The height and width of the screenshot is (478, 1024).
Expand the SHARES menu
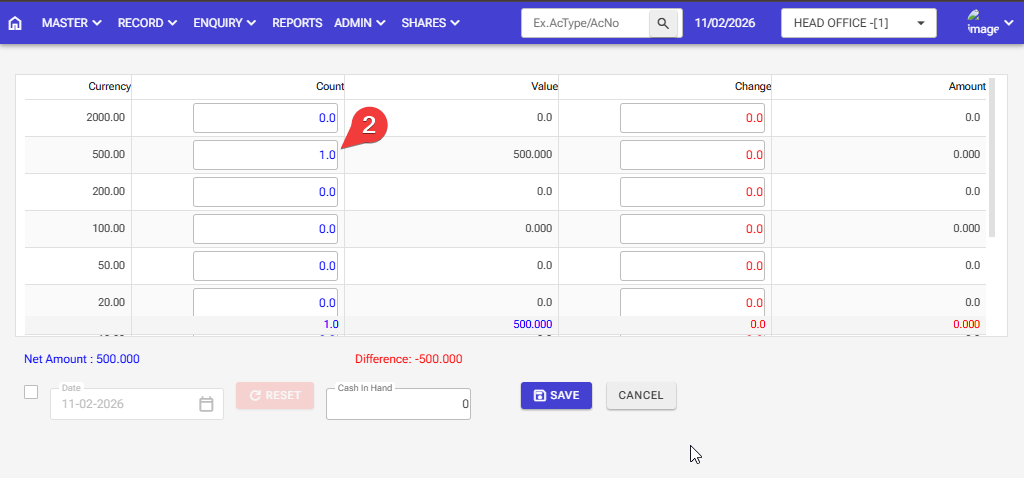click(x=430, y=23)
